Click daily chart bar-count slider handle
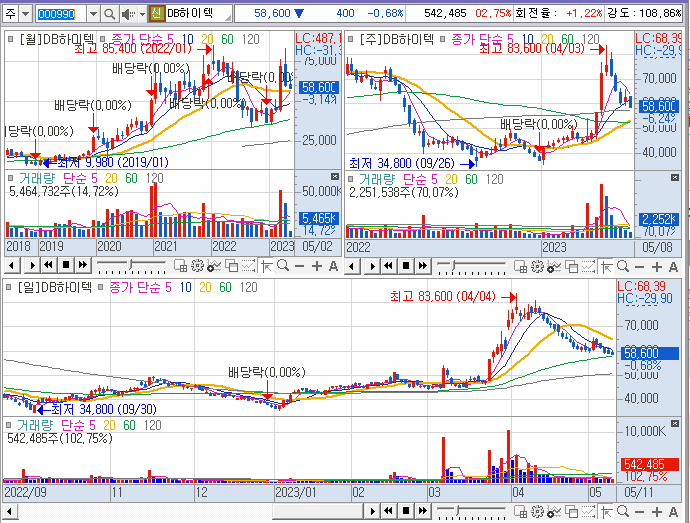Screen dimensions: 690x523 [x=458, y=511]
